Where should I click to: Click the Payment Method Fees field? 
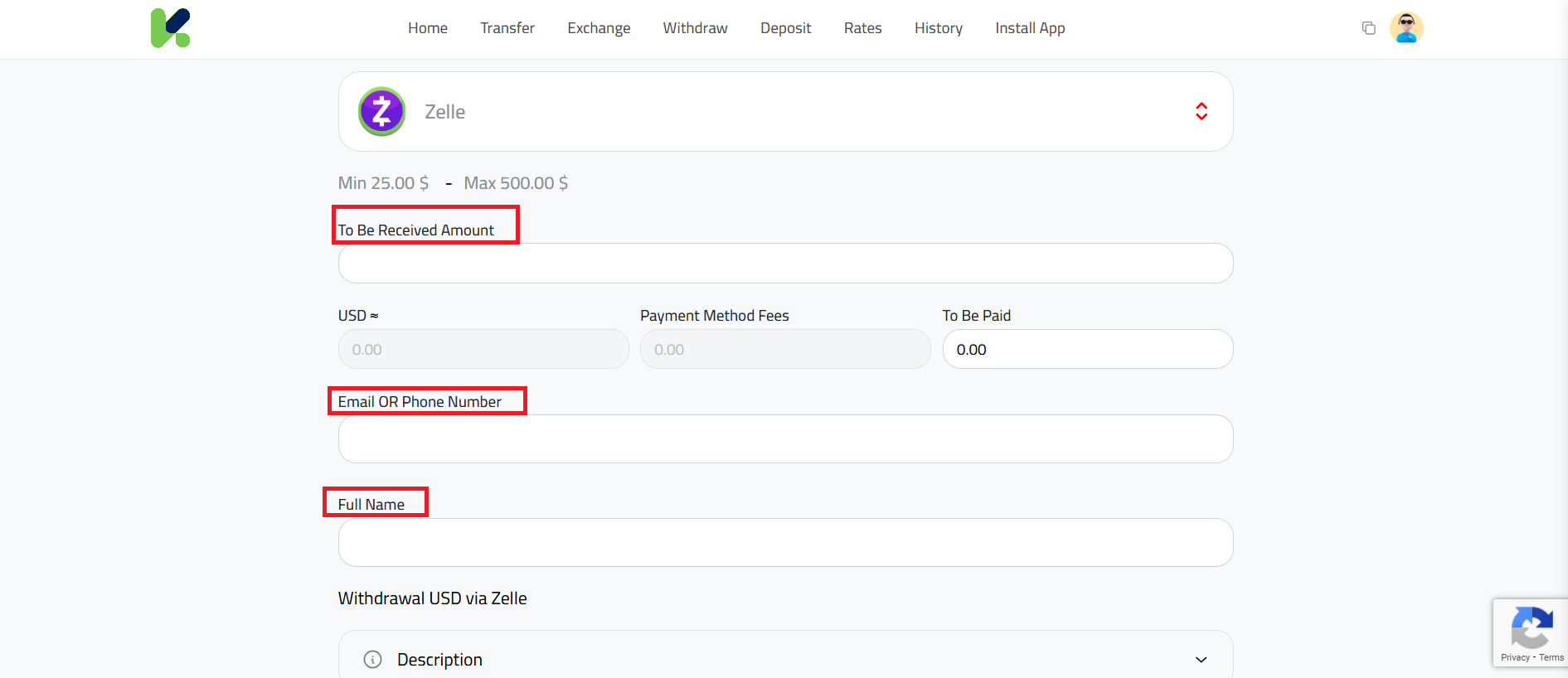coord(785,349)
